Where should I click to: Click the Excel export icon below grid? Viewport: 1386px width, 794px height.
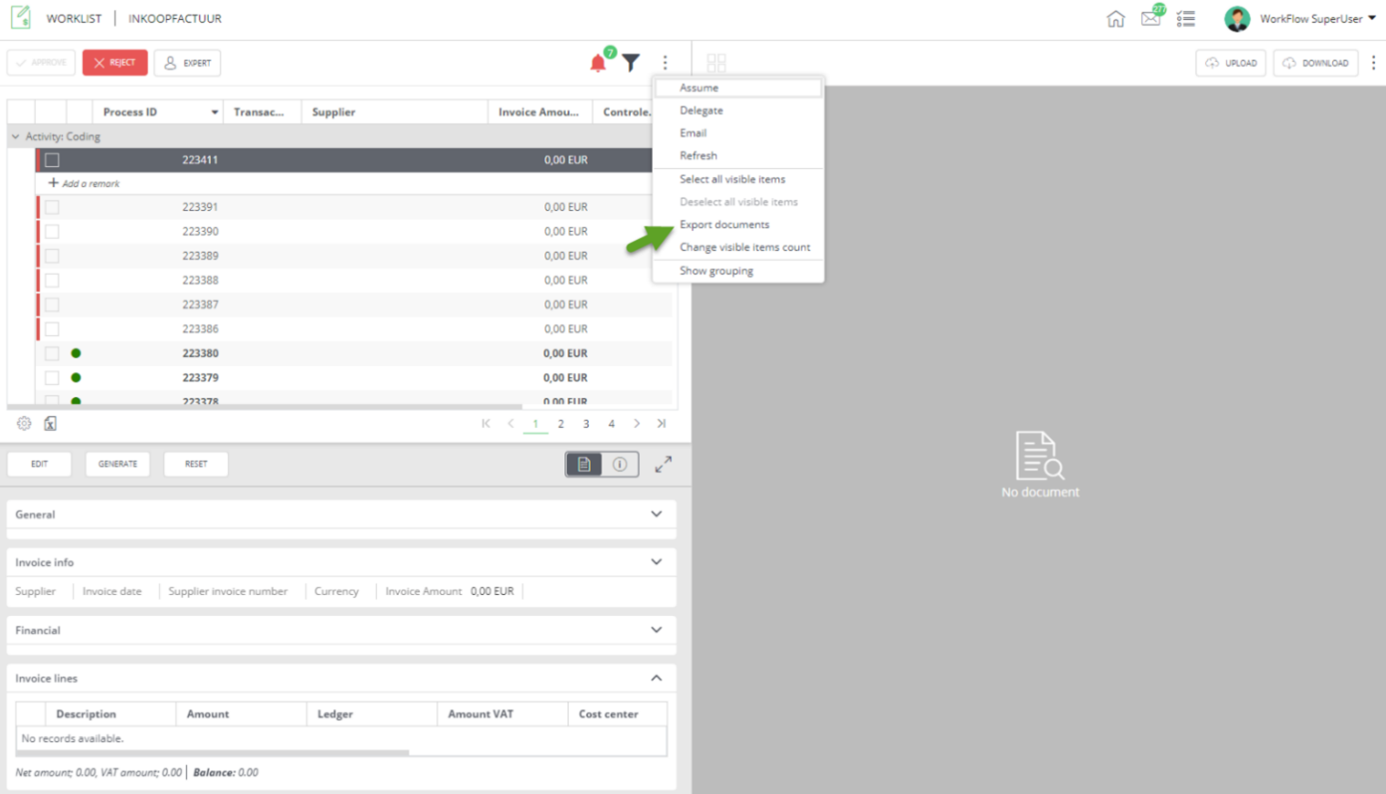[x=50, y=424]
